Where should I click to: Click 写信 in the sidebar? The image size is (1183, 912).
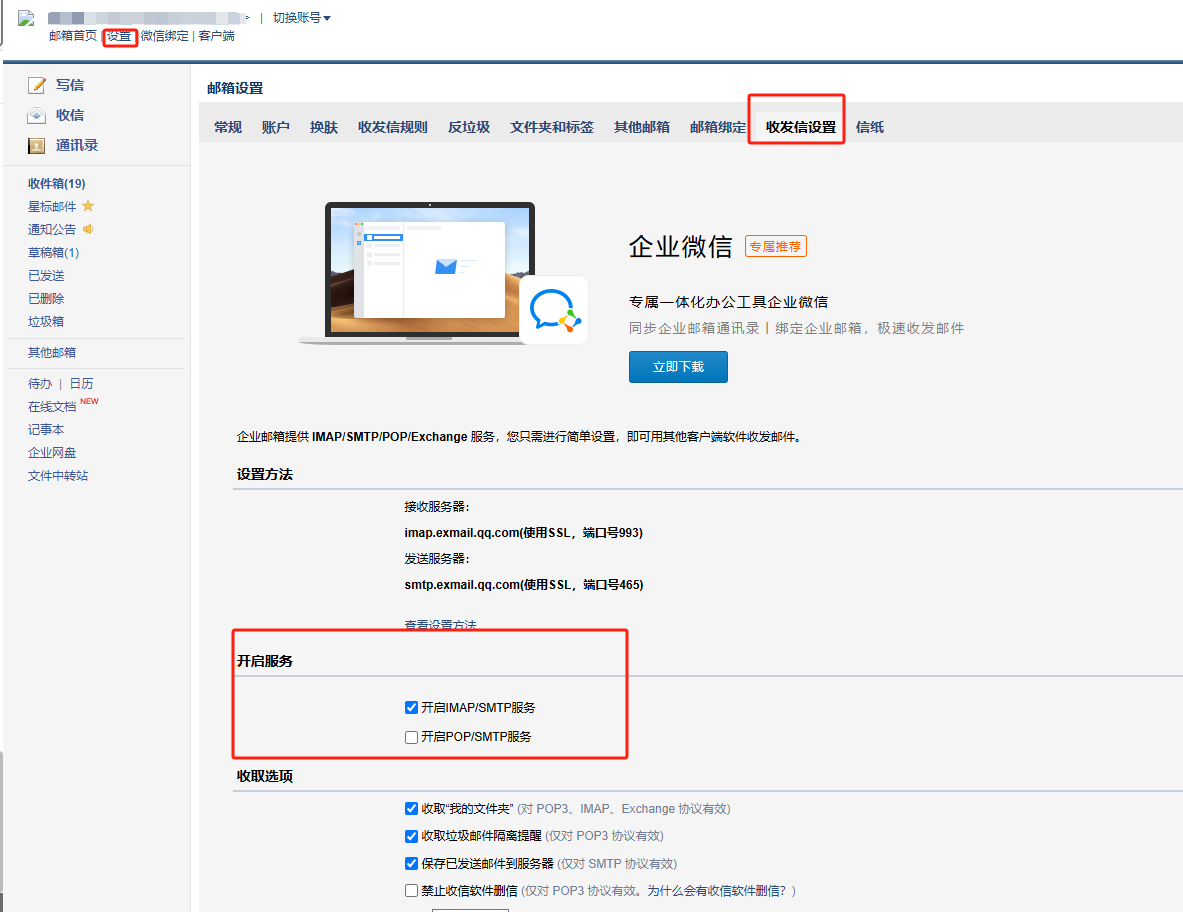click(70, 85)
